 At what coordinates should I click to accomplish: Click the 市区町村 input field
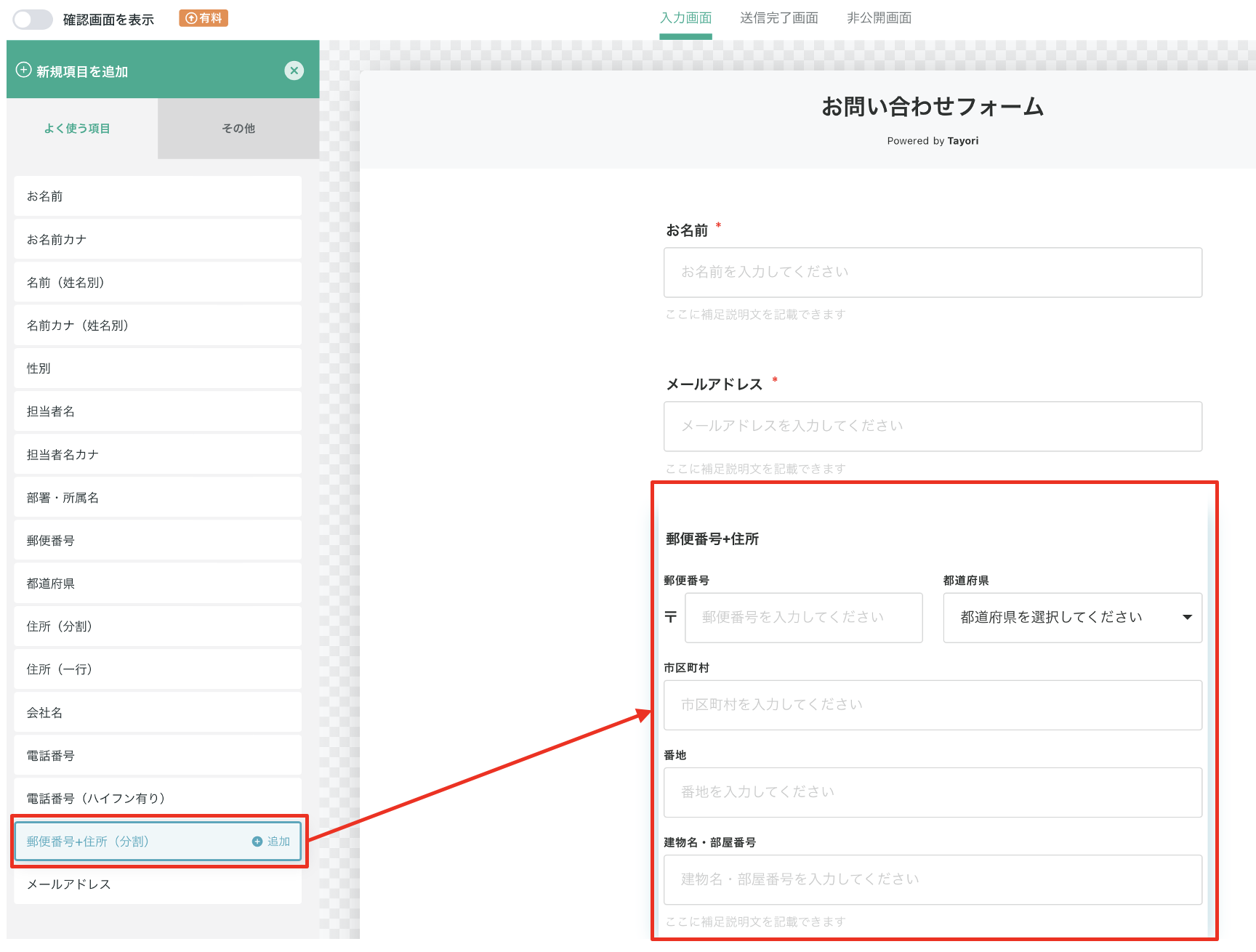tap(933, 705)
